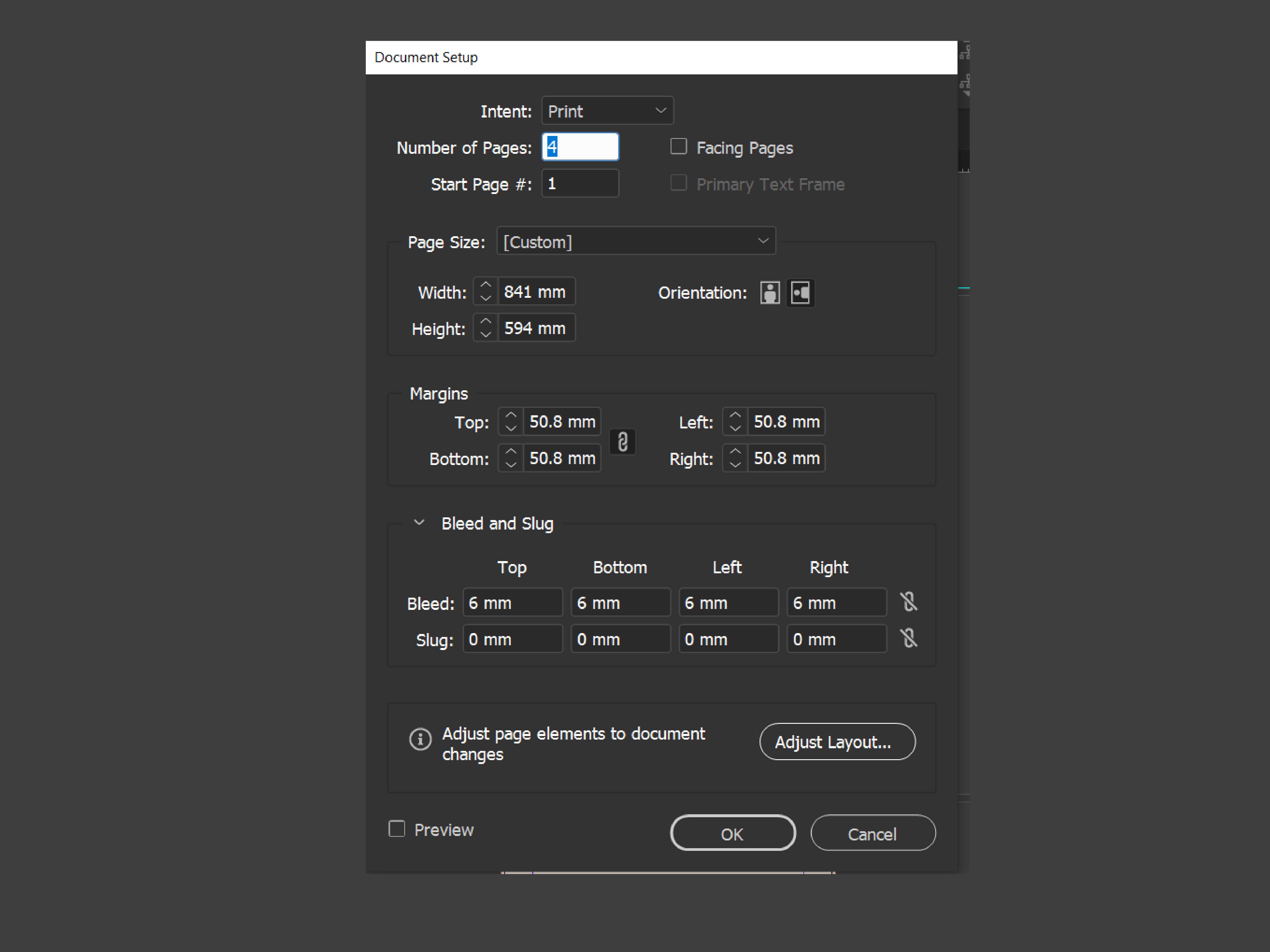Click the info icon beside adjust page elements text
The image size is (1270, 952).
click(x=420, y=740)
